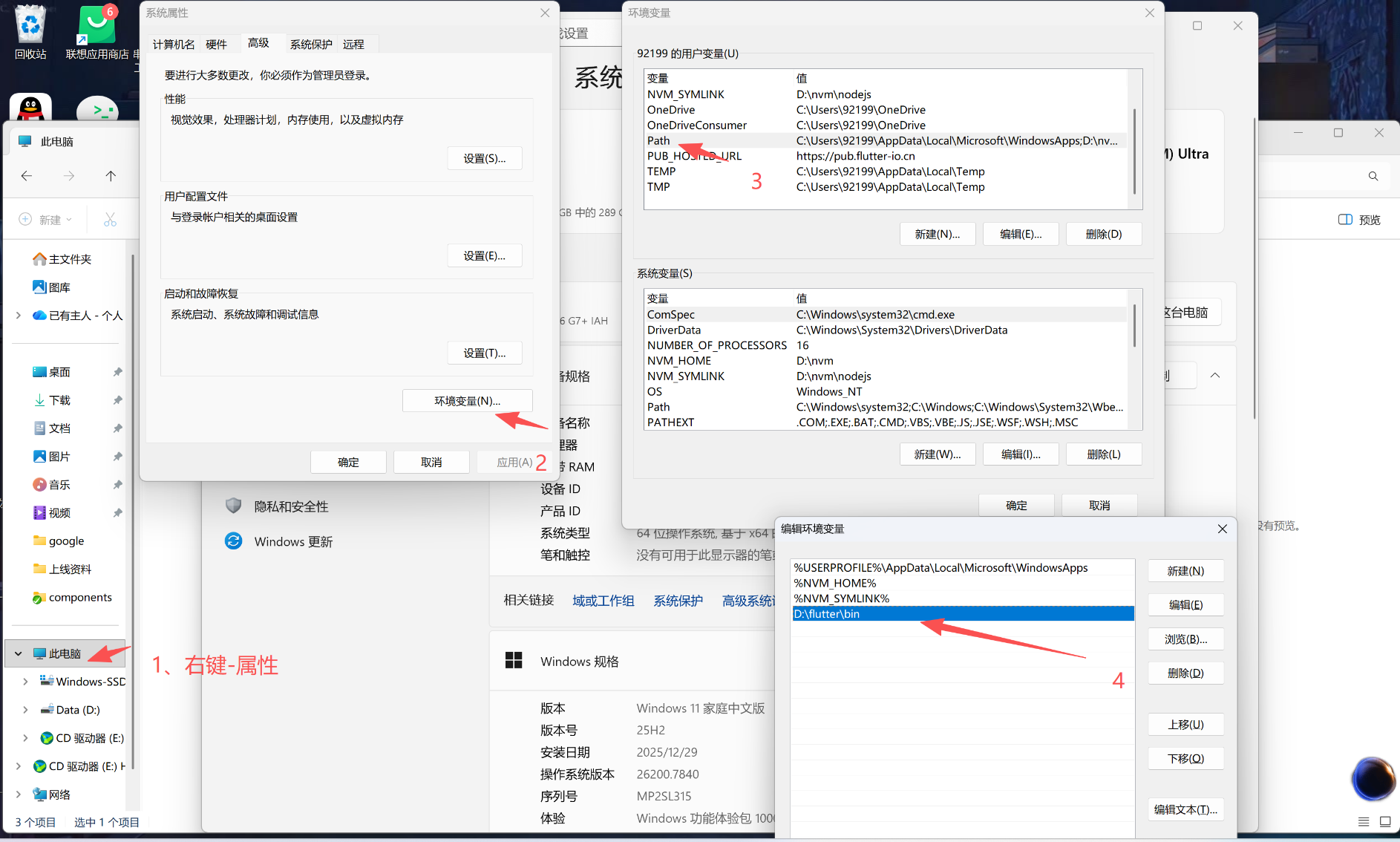Screen dimensions: 1400x842
Task: Open the 域或工作组 link
Action: tap(603, 600)
